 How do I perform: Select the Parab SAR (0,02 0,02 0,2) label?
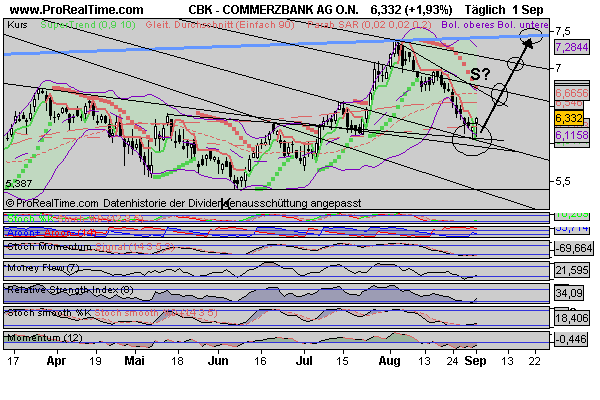click(369, 25)
